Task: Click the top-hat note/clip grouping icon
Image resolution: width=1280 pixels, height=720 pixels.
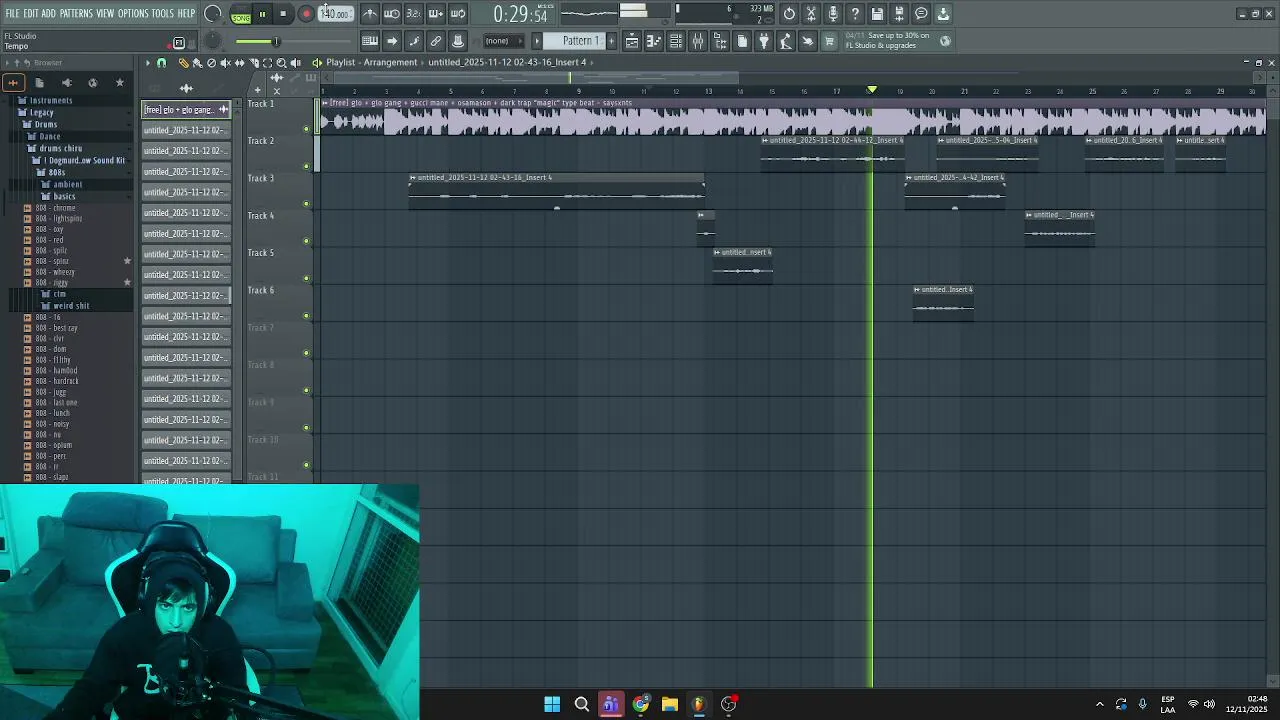Action: pos(458,41)
